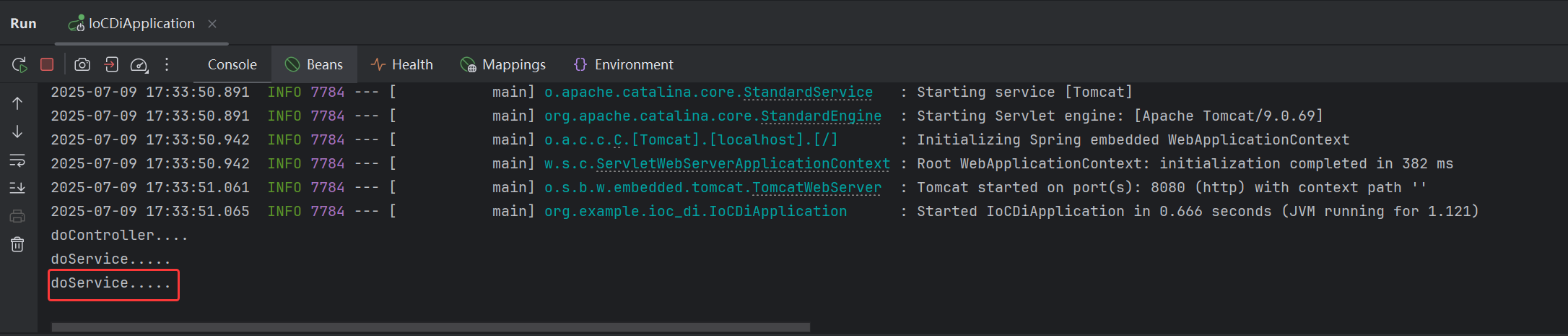Screen dimensions: 1568x336
Task: Open the profiler gauge icon
Action: 139,65
